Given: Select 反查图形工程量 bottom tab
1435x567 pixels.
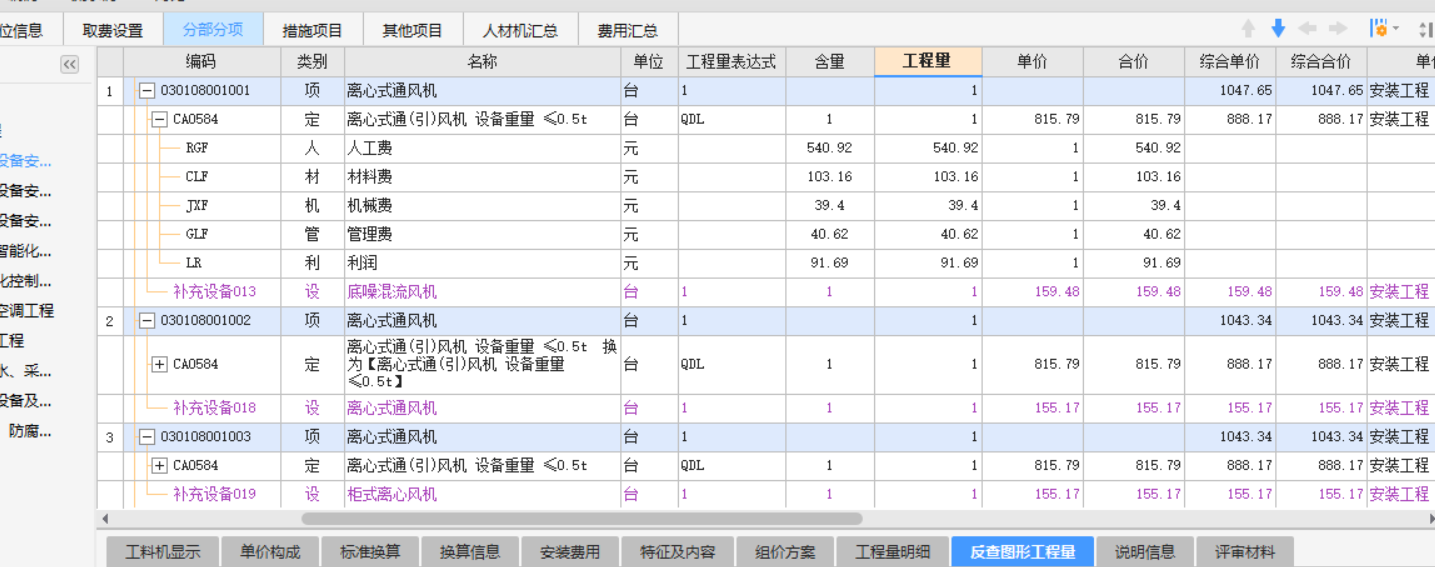Looking at the screenshot, I should click(1023, 552).
